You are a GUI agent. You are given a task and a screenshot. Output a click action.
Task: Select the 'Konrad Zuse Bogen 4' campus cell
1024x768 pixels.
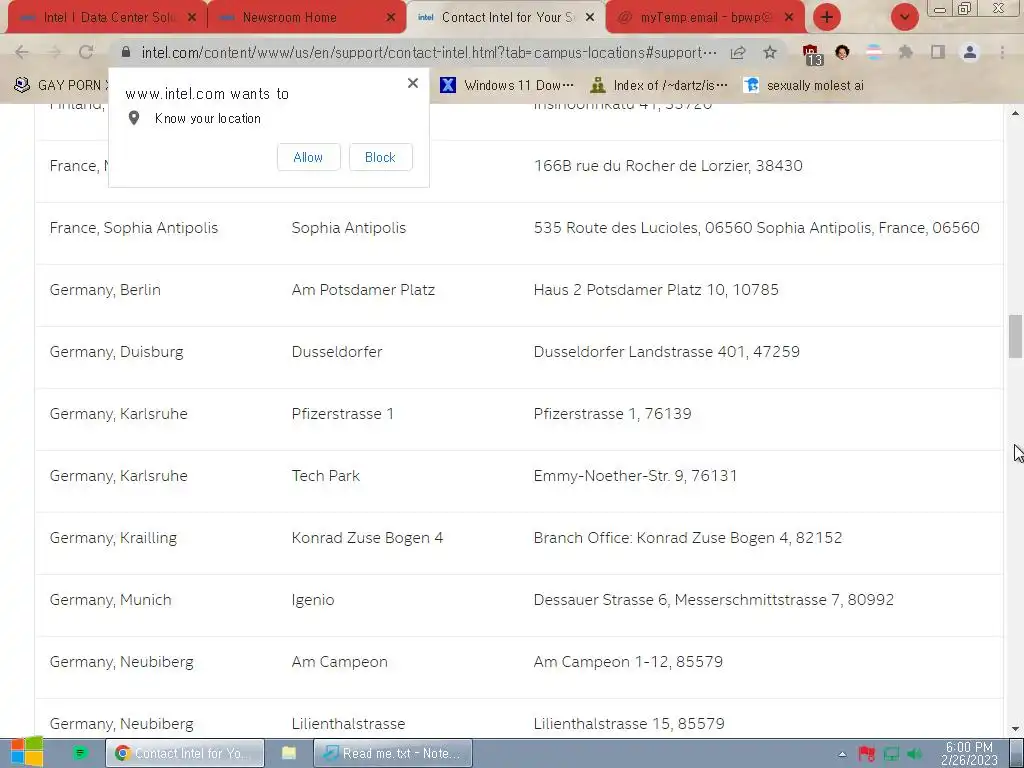point(367,538)
